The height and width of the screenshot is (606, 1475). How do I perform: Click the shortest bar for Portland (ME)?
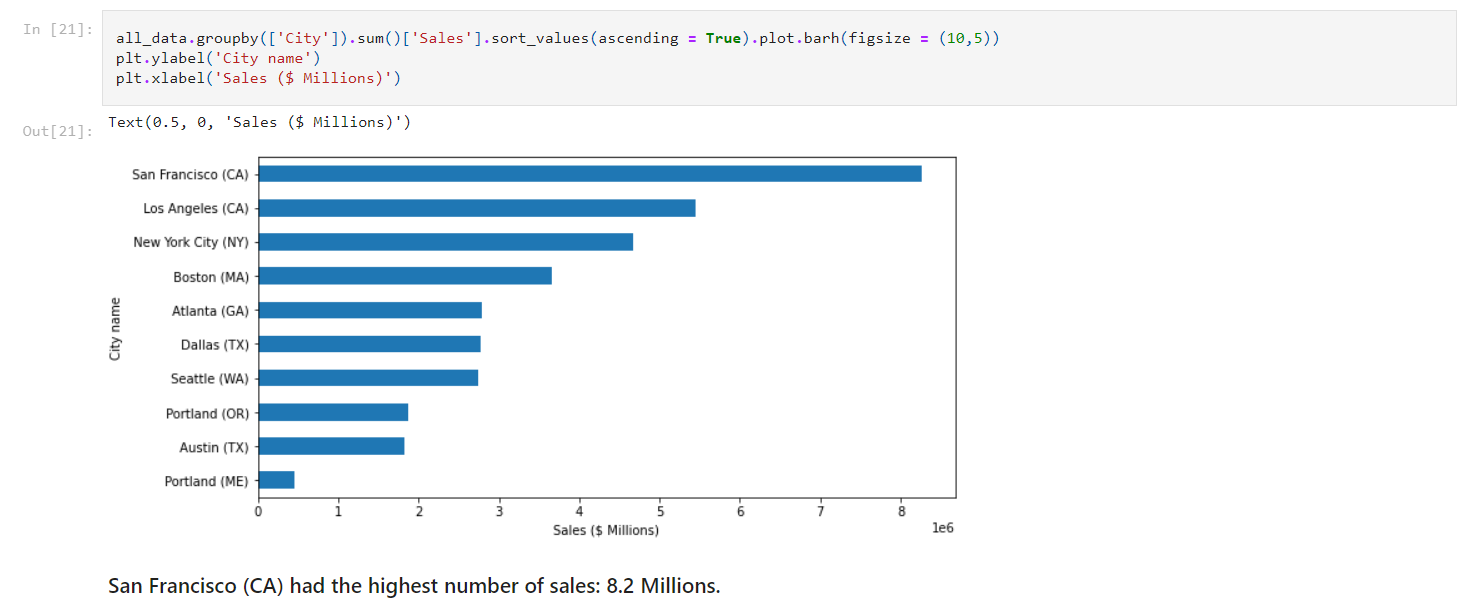pos(276,480)
